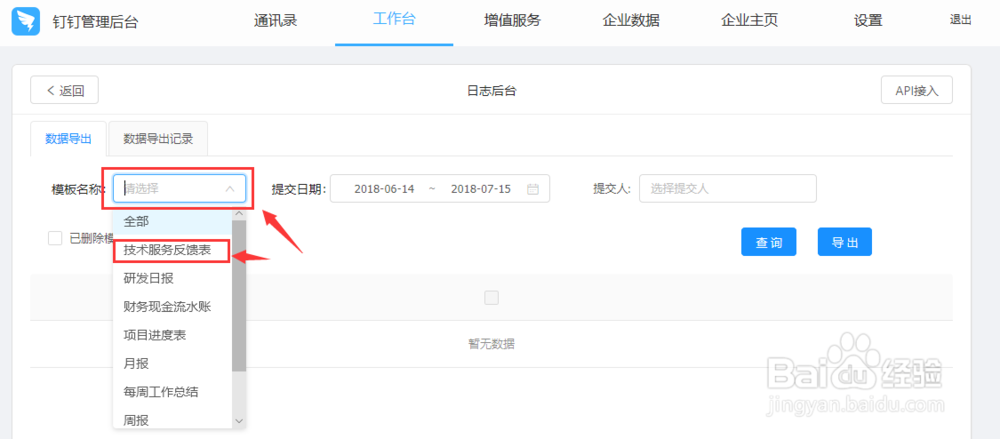
Task: Choose 技术服务反馈表 from the list
Action: click(172, 251)
